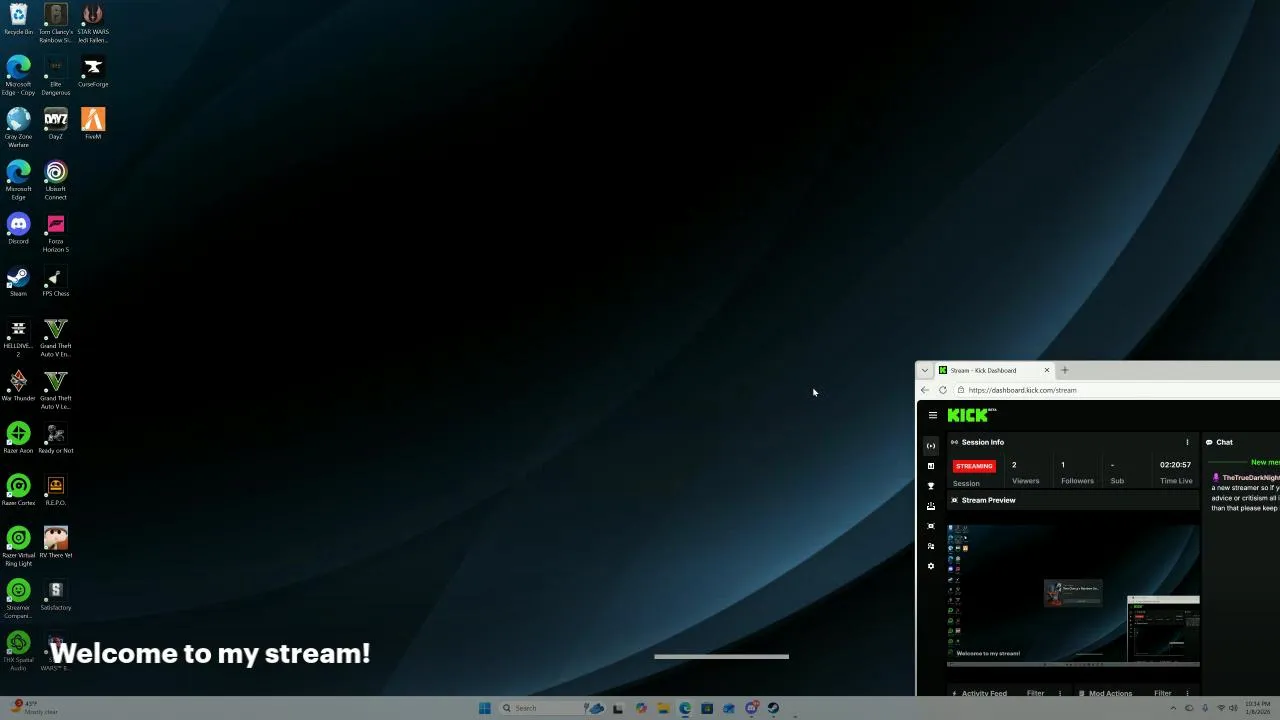Open Razer Virtual Ring Light icon

18,546
